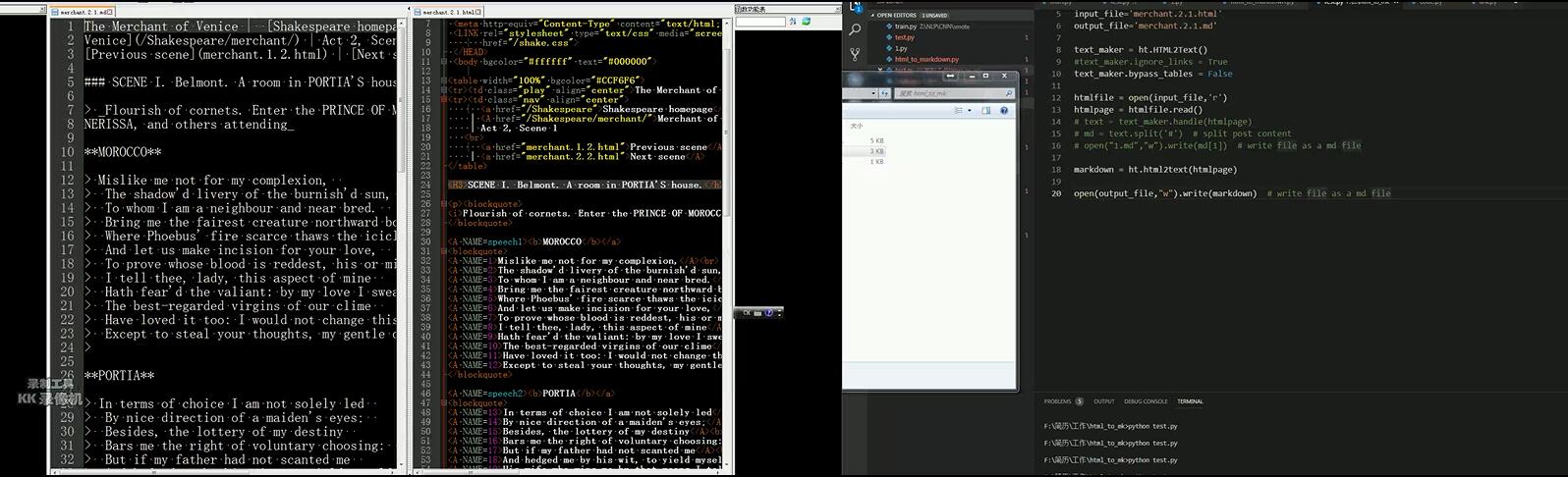Switch to the merchant.2.1.md tab
The height and width of the screenshot is (477, 1568).
pos(82,12)
